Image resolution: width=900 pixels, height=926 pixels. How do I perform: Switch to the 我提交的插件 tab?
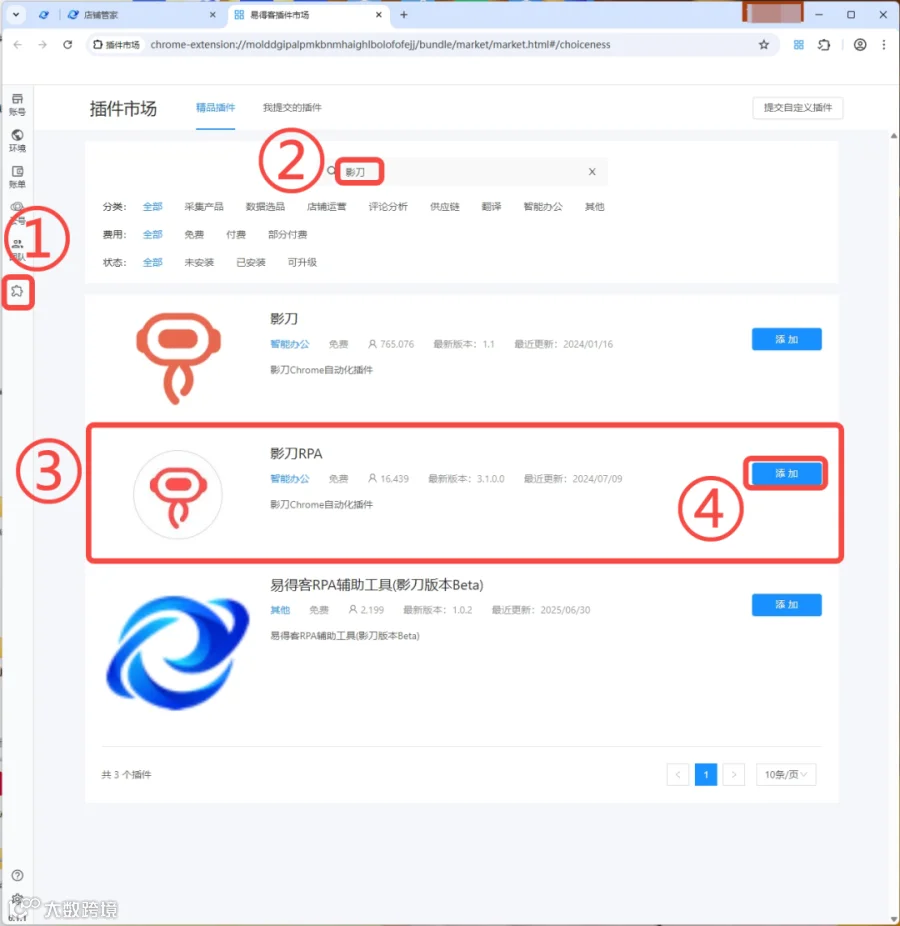click(x=292, y=107)
